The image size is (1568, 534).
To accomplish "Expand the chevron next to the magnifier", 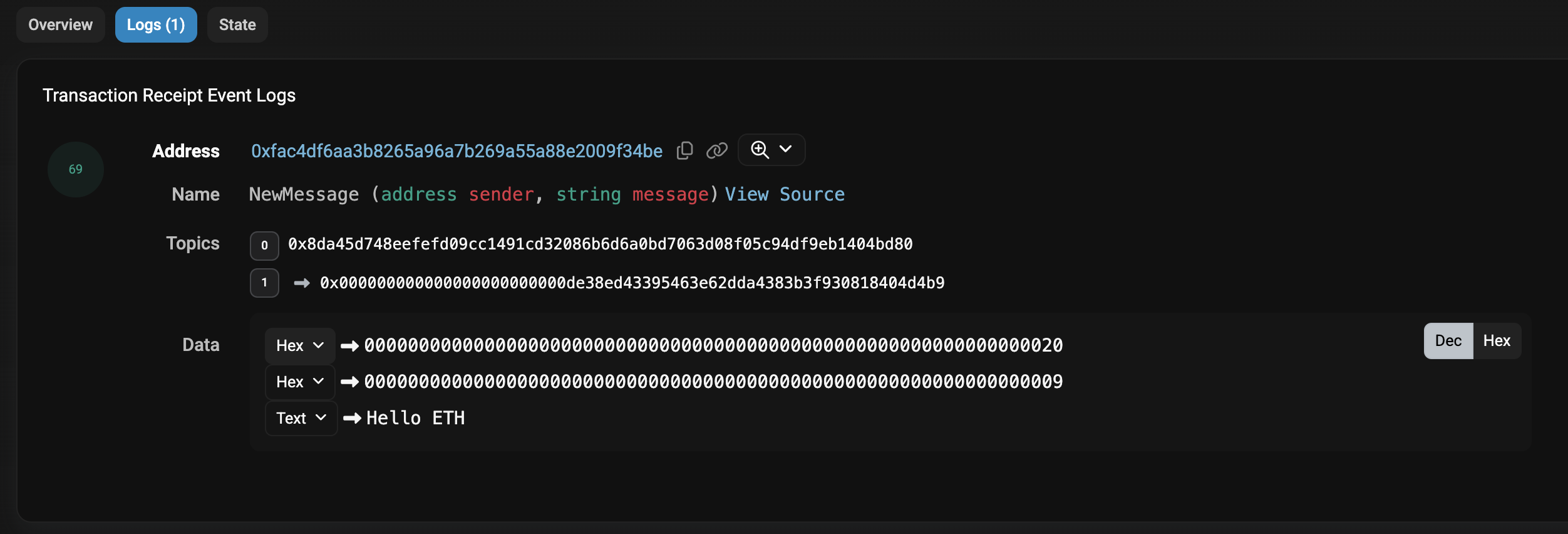I will (785, 149).
